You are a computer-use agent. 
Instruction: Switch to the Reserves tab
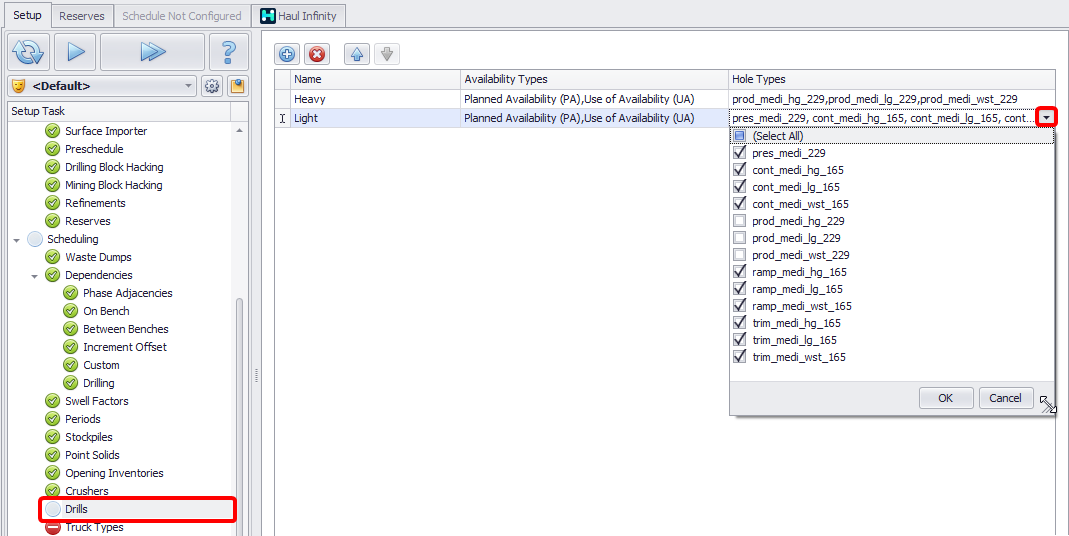[82, 15]
